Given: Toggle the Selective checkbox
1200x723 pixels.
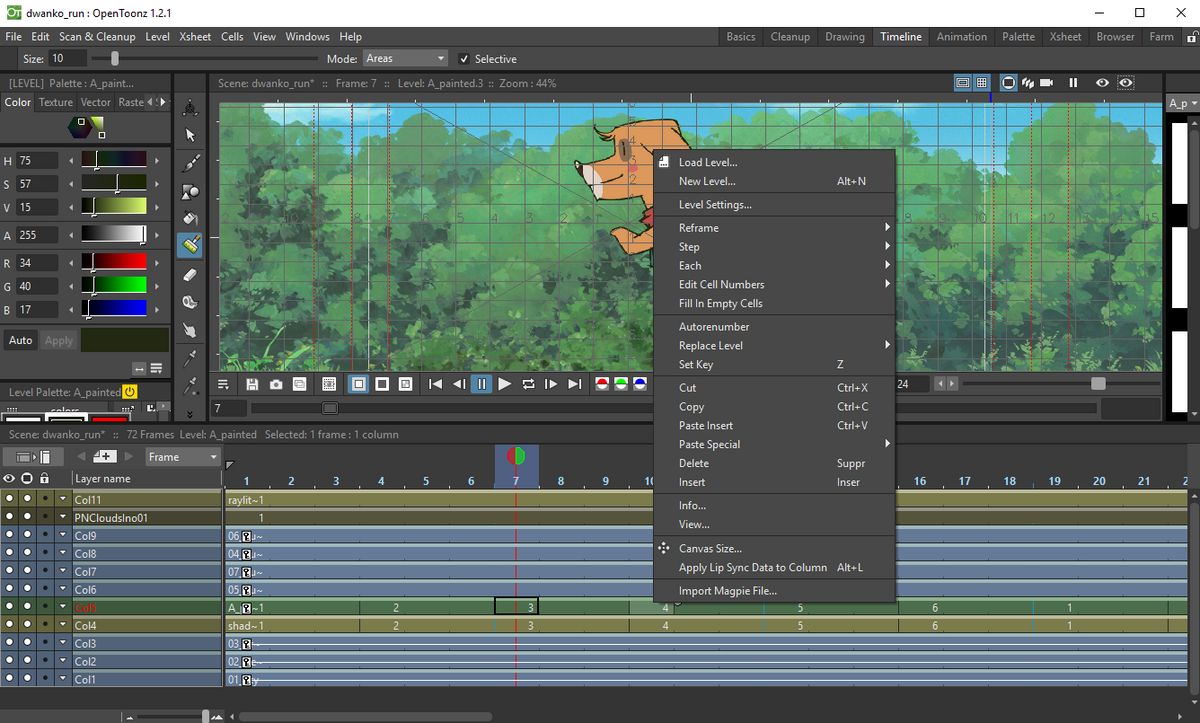Looking at the screenshot, I should tap(464, 59).
